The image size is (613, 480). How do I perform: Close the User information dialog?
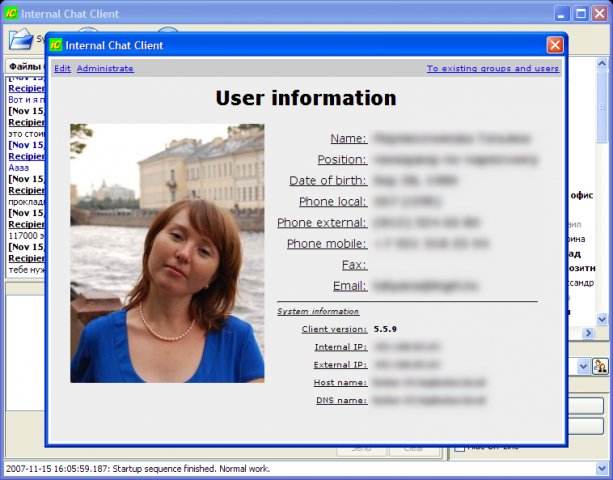555,45
